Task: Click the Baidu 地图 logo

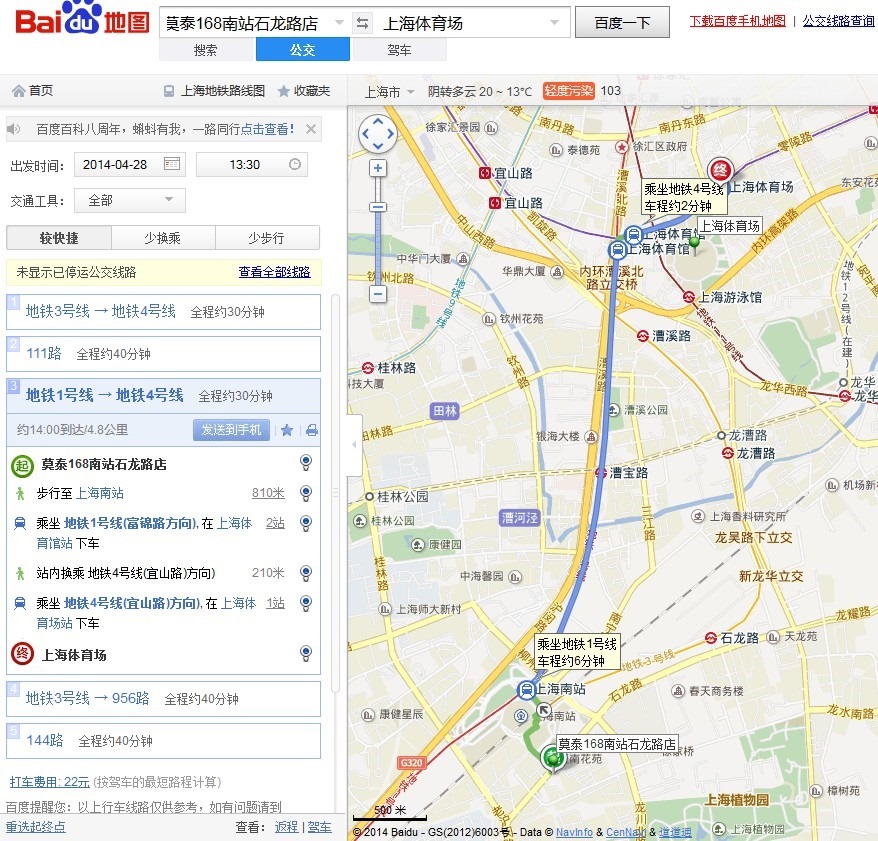Action: point(82,20)
